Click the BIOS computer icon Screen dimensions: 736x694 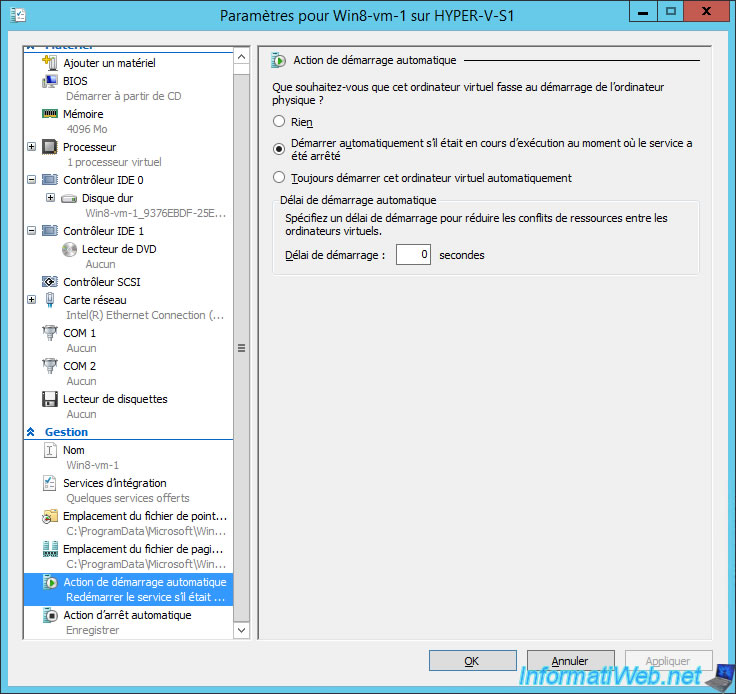click(x=50, y=81)
